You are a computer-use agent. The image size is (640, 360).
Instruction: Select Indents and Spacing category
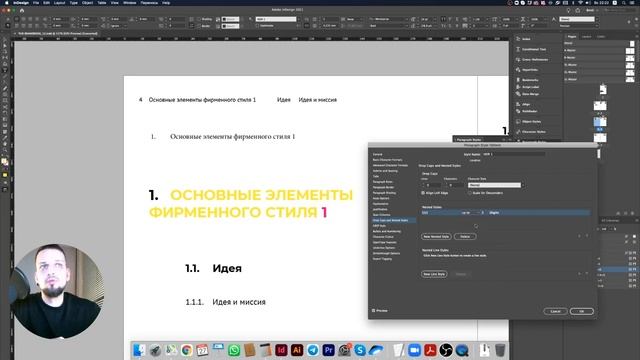coord(385,171)
